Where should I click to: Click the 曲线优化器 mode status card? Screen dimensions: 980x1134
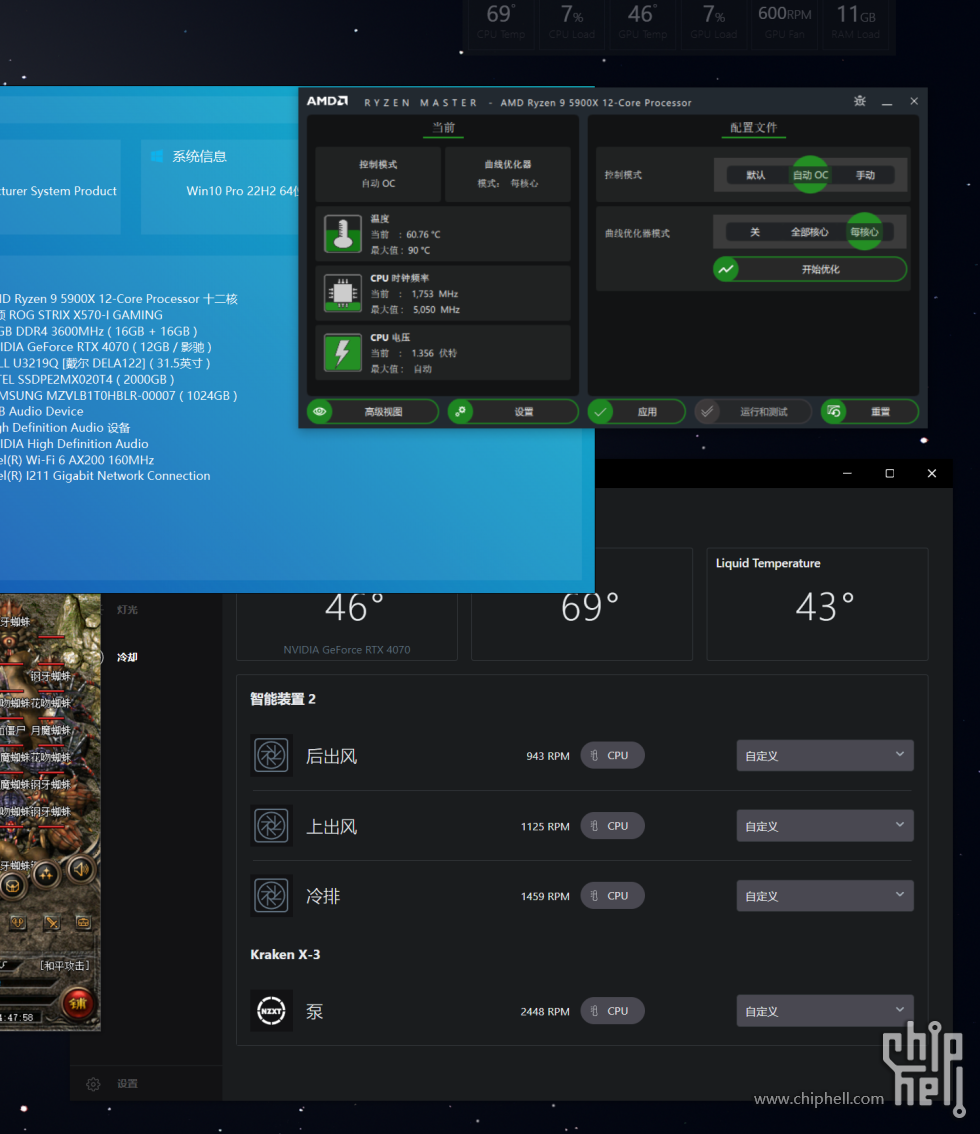tap(508, 174)
